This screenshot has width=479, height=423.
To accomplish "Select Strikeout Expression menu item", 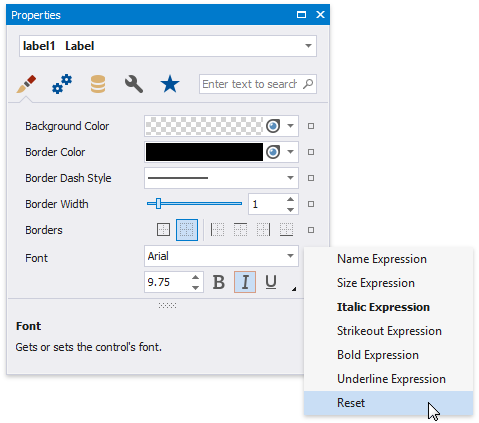I will pyautogui.click(x=389, y=331).
